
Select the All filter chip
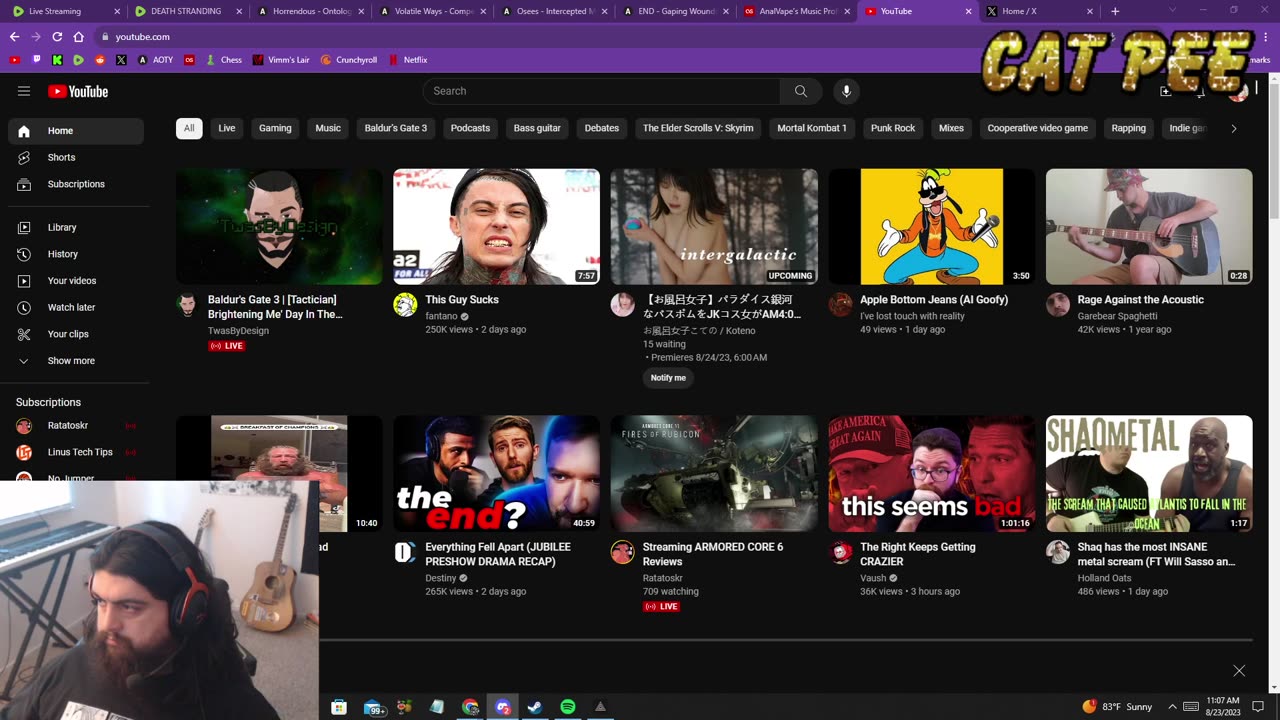coord(189,128)
